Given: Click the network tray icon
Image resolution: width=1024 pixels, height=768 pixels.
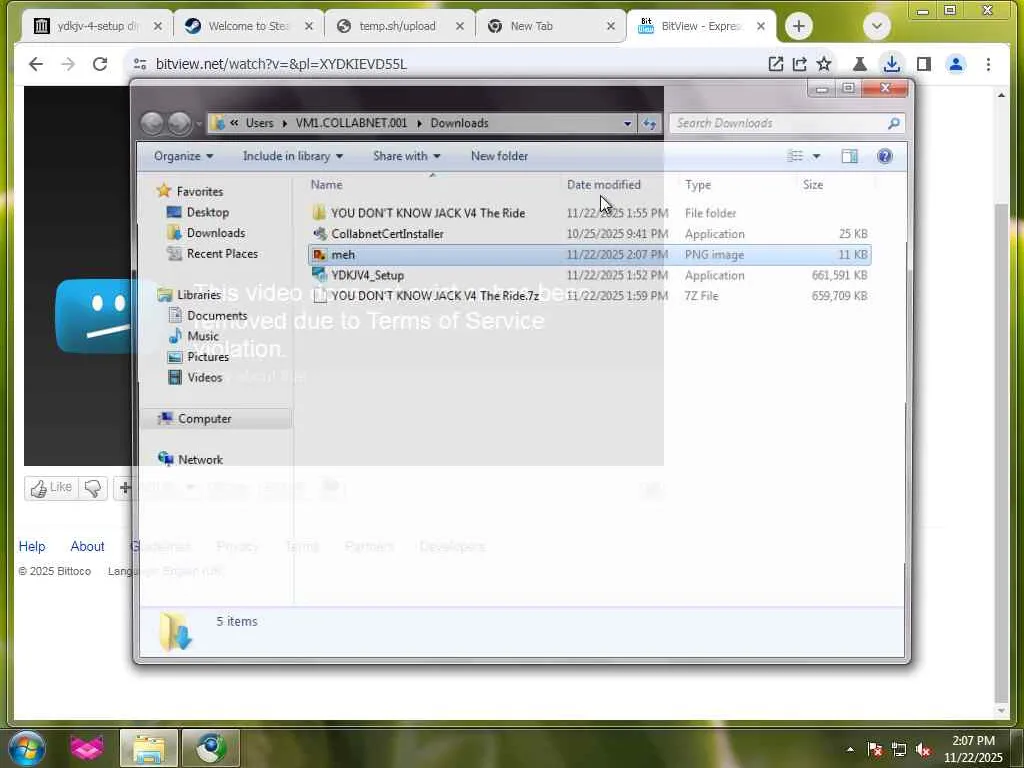Looking at the screenshot, I should click(x=899, y=750).
